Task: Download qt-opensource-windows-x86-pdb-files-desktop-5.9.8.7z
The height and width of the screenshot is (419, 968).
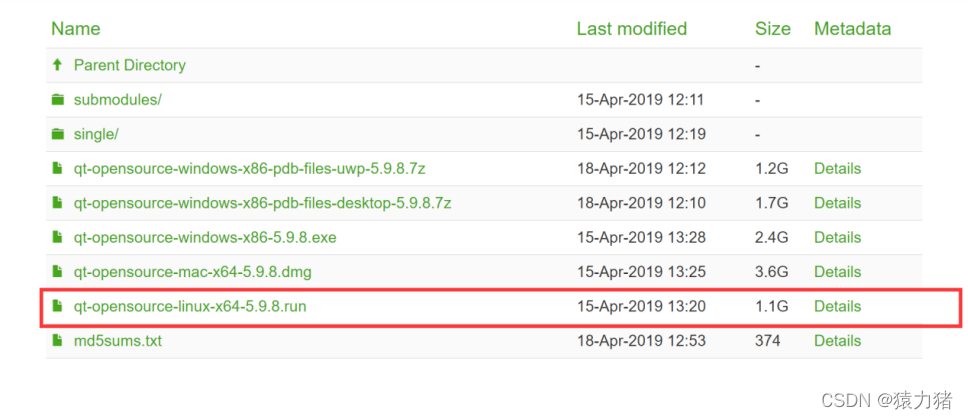Action: point(262,203)
